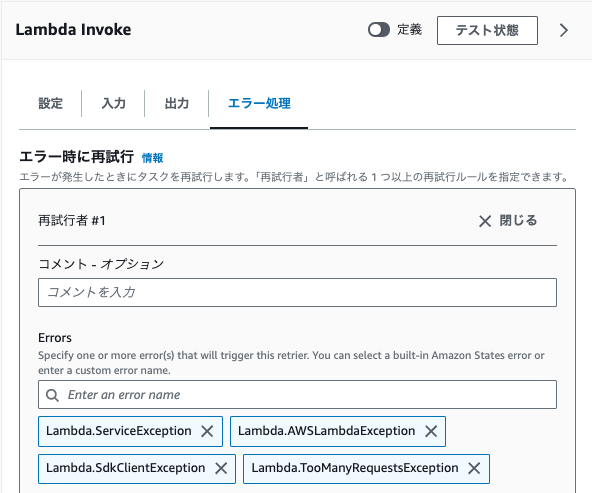
Task: Focus the コメントを入力 comment field
Action: (297, 293)
